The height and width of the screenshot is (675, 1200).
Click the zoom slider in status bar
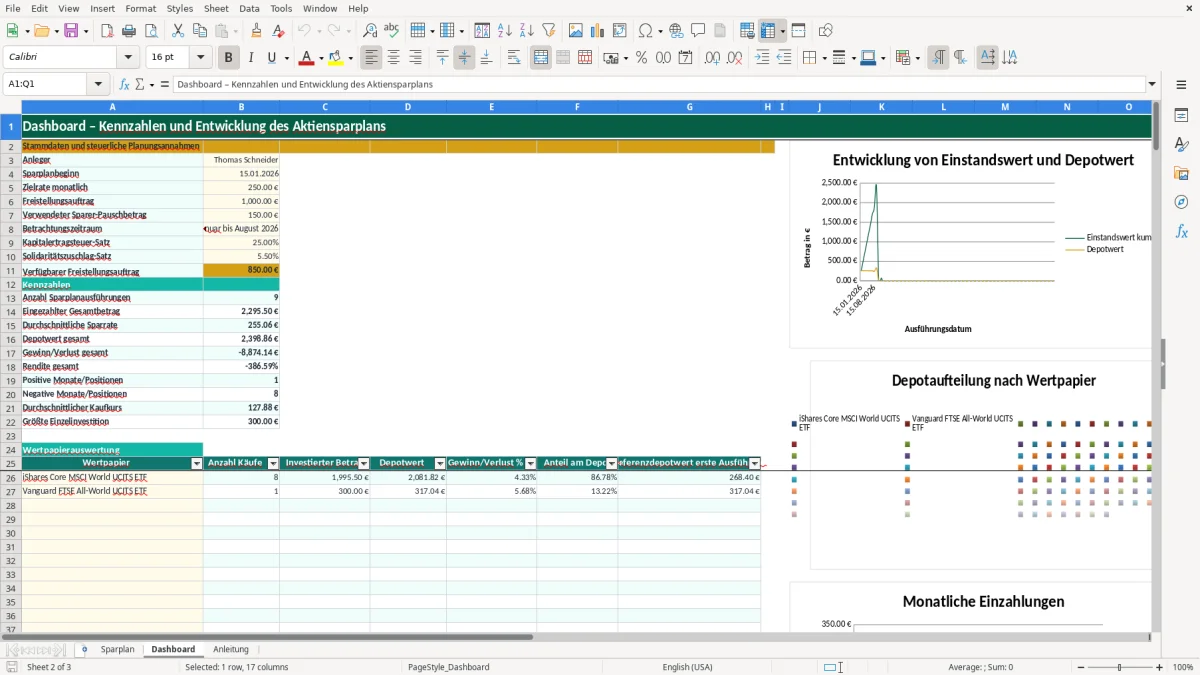click(x=1119, y=667)
